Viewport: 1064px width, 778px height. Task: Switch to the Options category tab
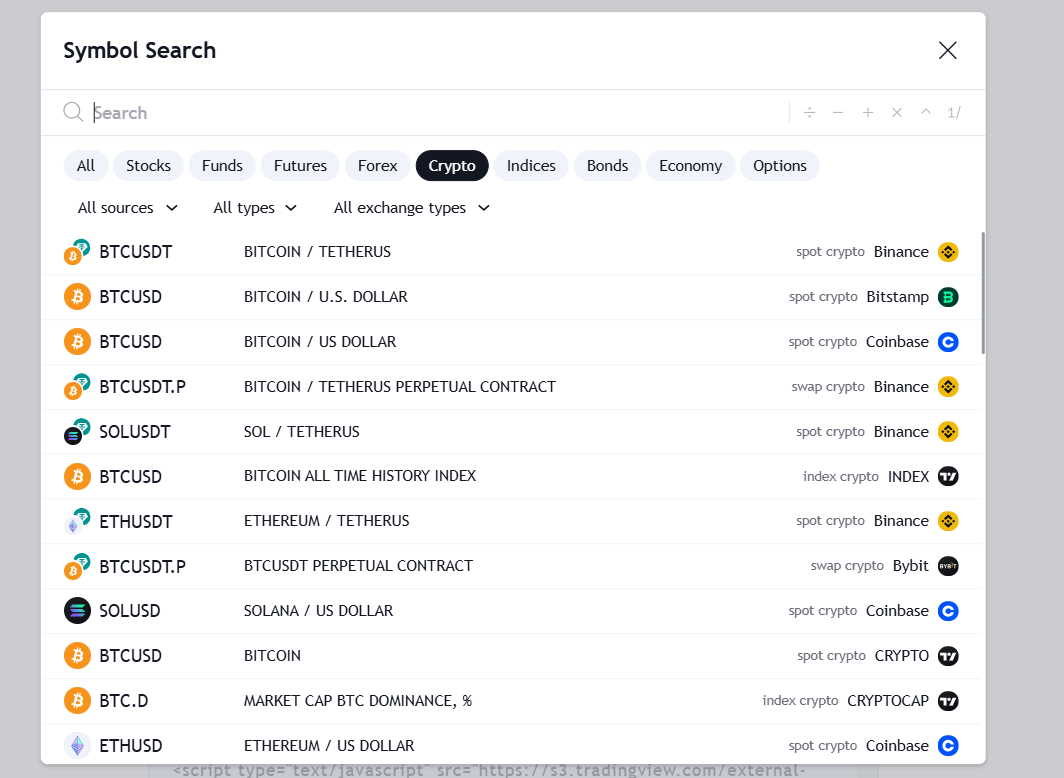point(780,166)
